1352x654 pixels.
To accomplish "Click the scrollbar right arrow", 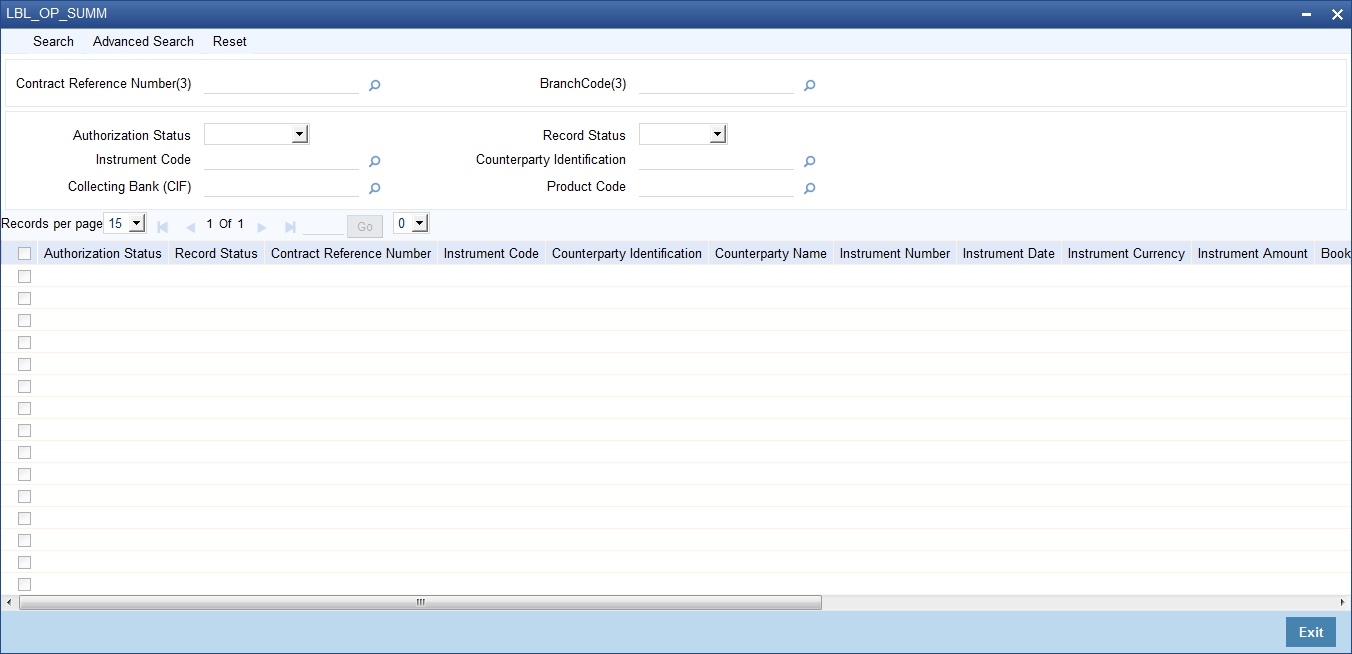I will (1343, 602).
